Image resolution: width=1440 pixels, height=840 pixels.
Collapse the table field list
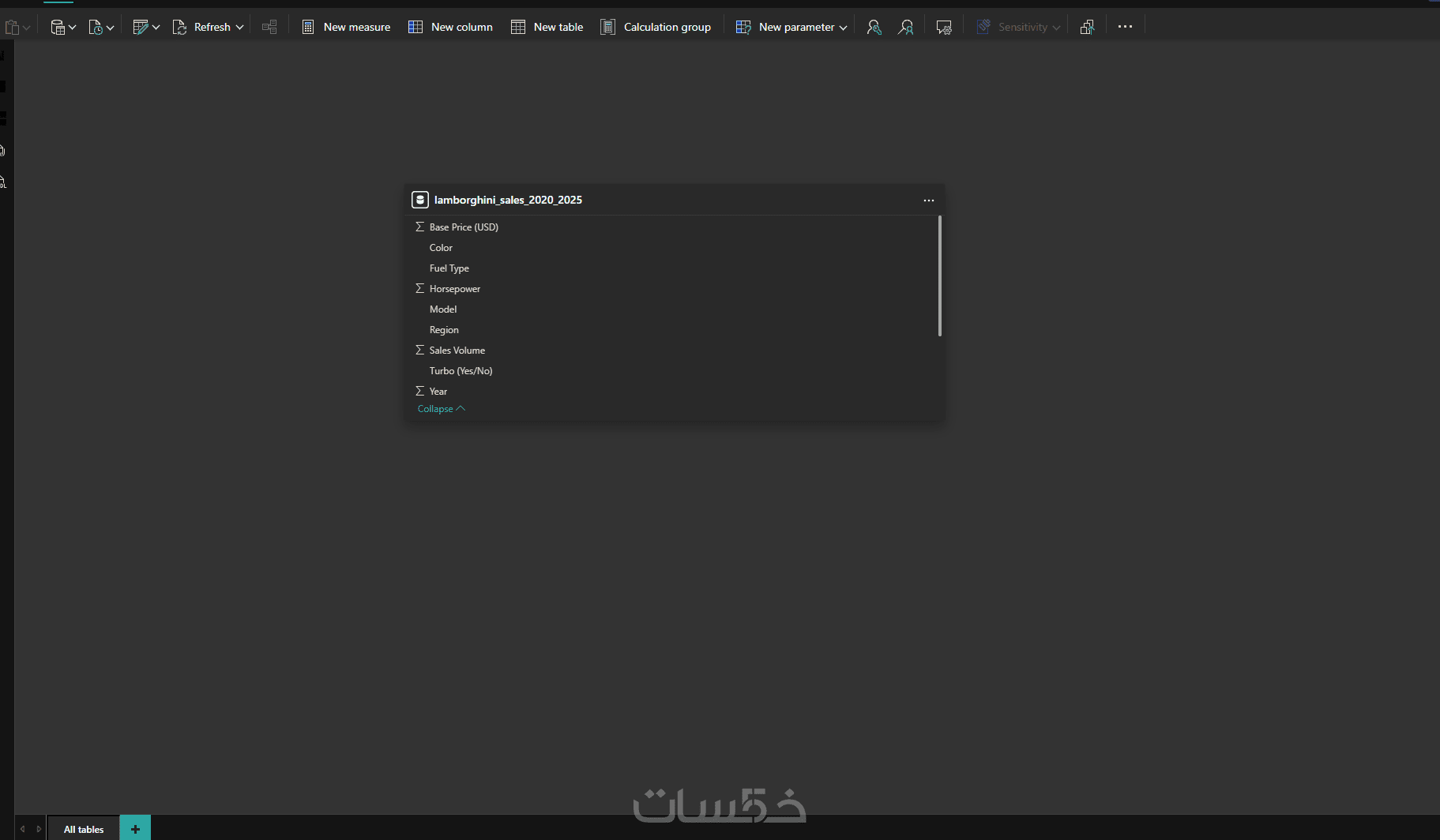tap(441, 409)
